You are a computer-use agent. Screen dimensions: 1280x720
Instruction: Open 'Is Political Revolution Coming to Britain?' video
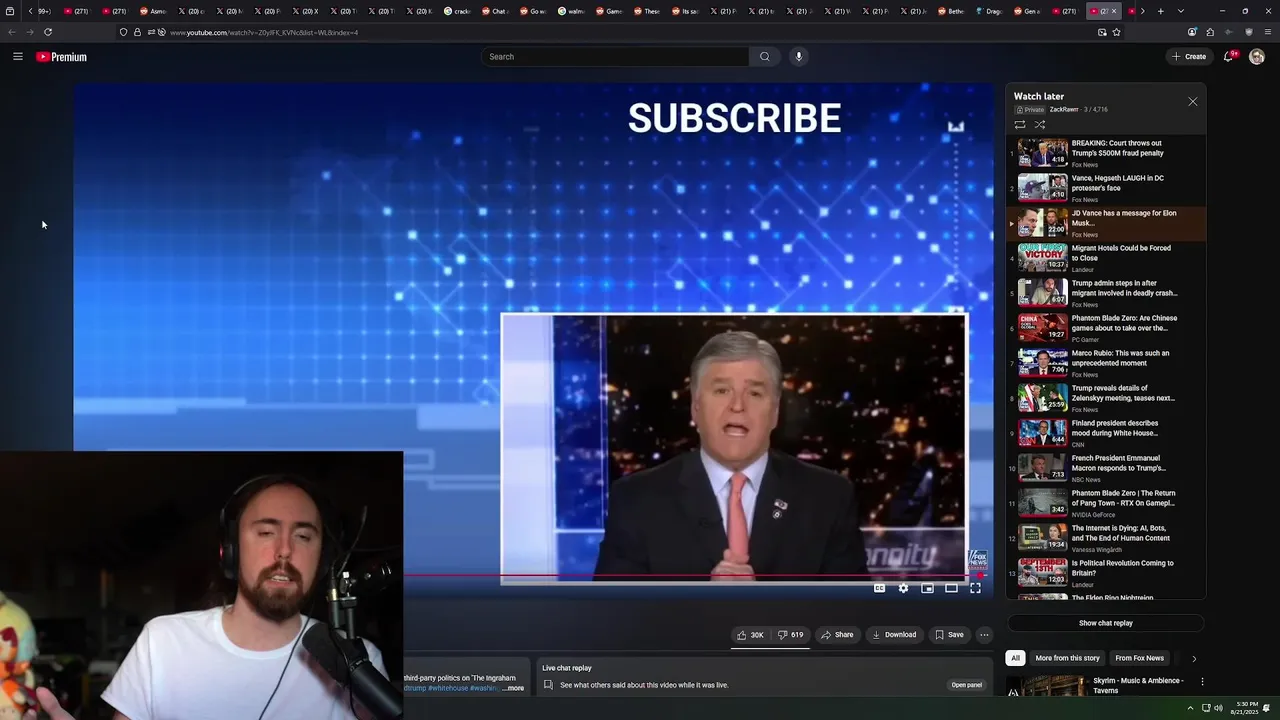pos(1105,573)
